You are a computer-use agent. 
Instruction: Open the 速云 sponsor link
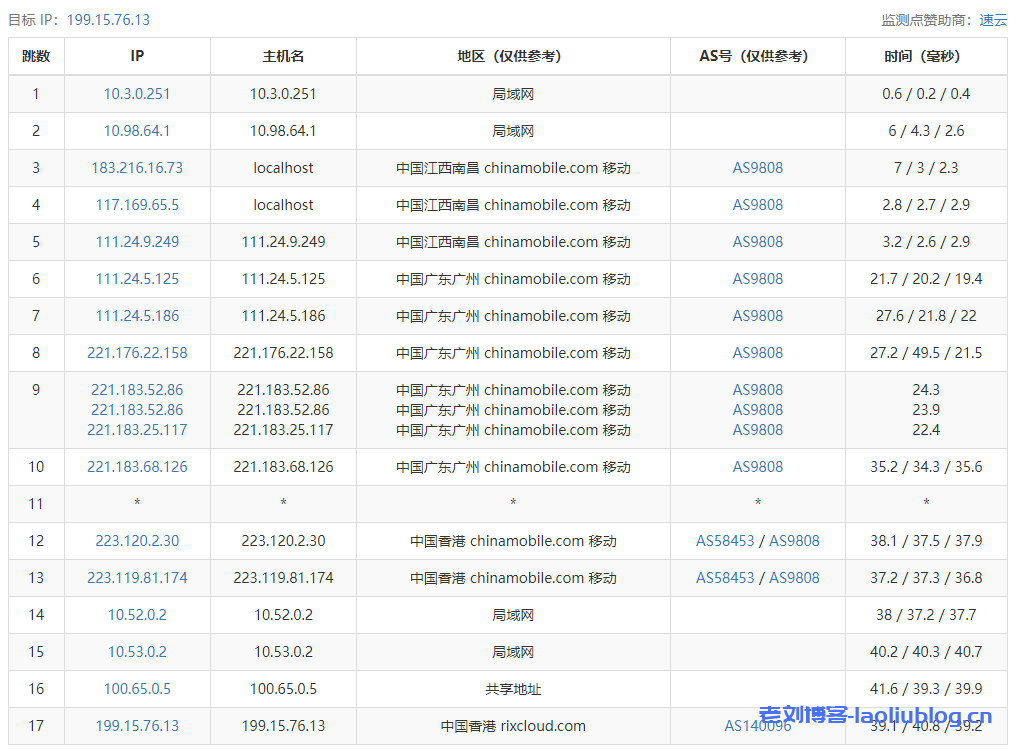click(993, 20)
